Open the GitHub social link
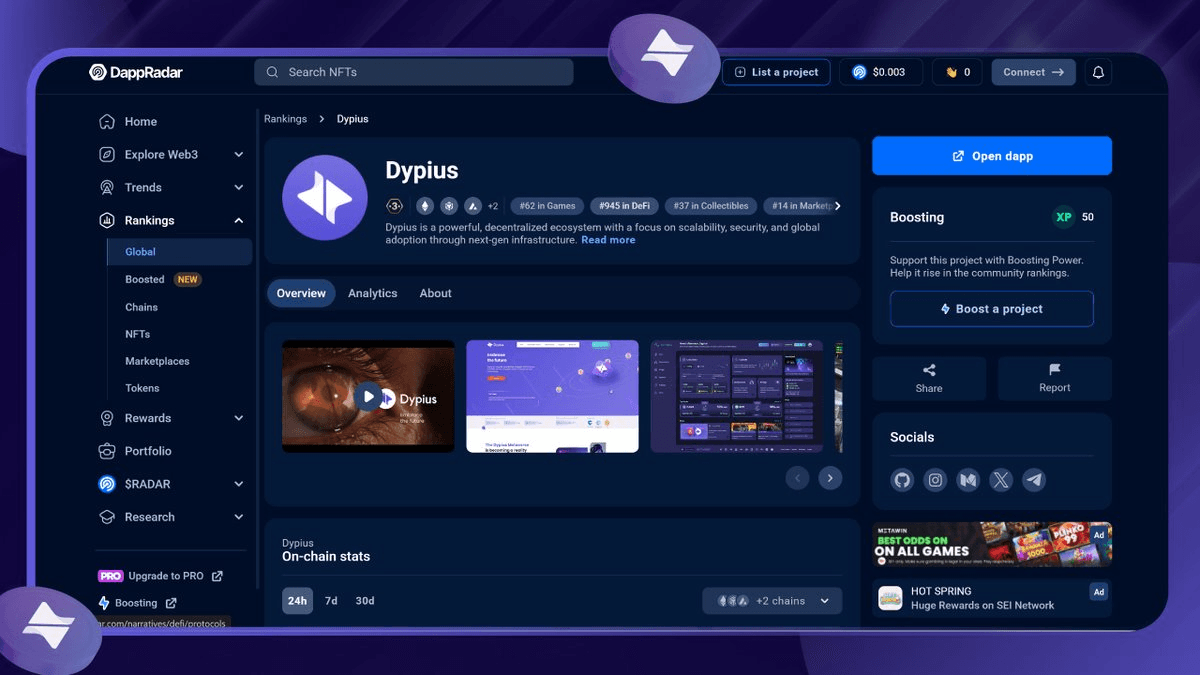The image size is (1200, 675). (x=902, y=480)
